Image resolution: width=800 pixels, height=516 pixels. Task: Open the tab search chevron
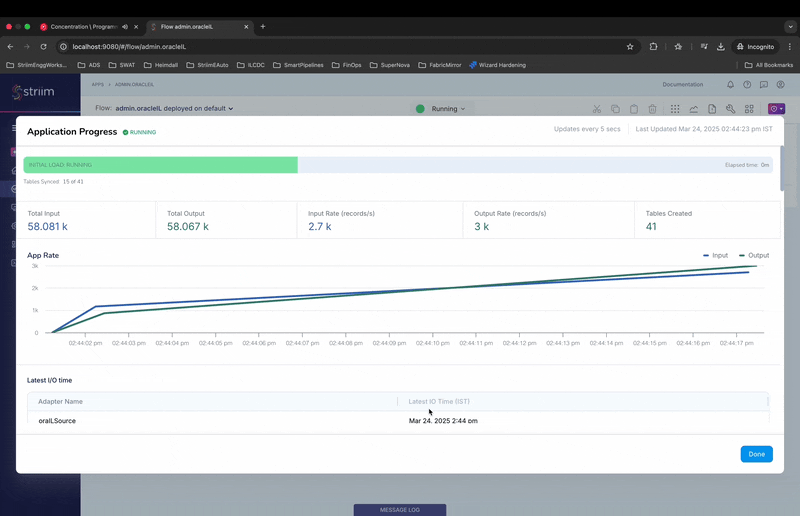pyautogui.click(x=790, y=27)
